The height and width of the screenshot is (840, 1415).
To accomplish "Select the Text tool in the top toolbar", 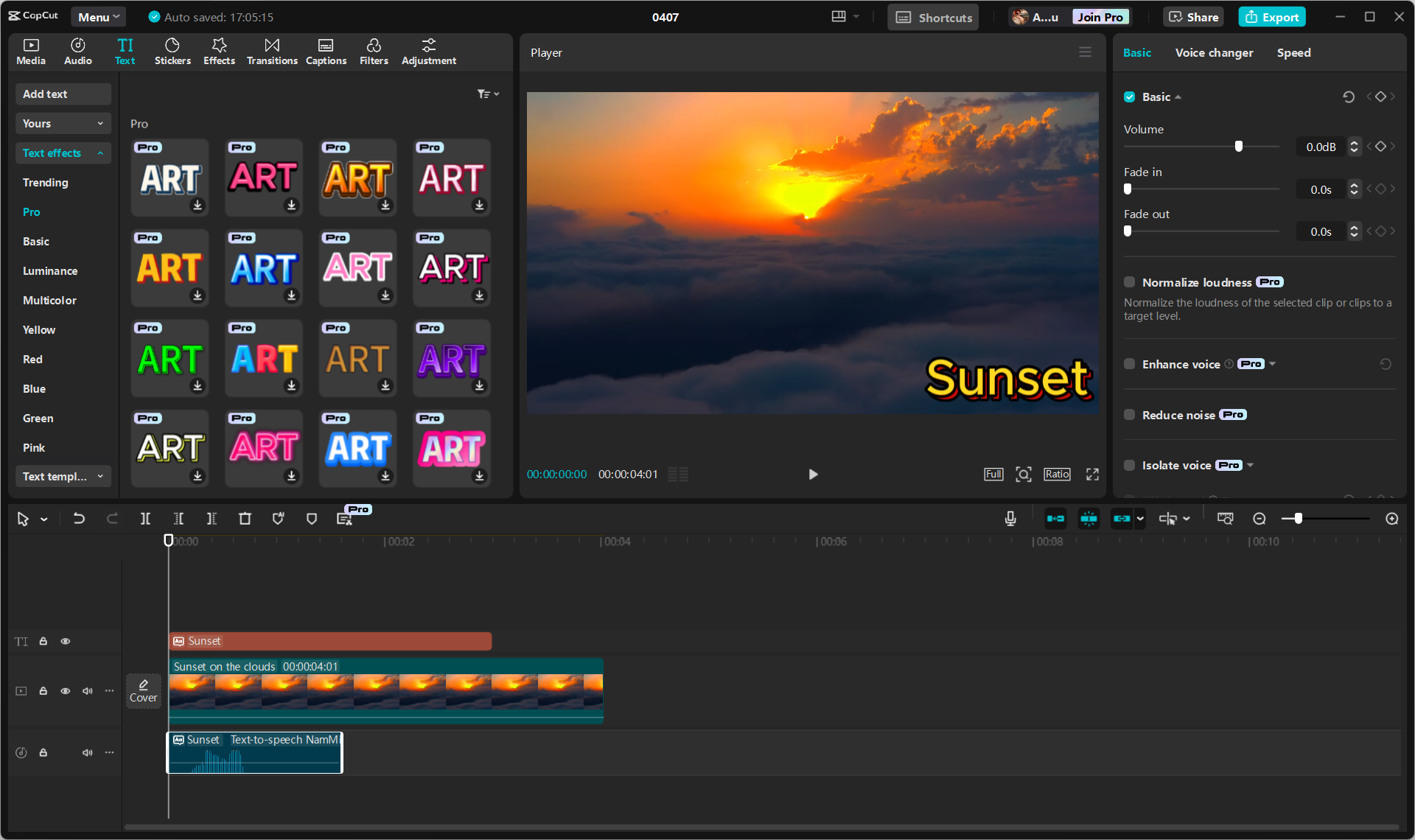I will click(x=125, y=51).
